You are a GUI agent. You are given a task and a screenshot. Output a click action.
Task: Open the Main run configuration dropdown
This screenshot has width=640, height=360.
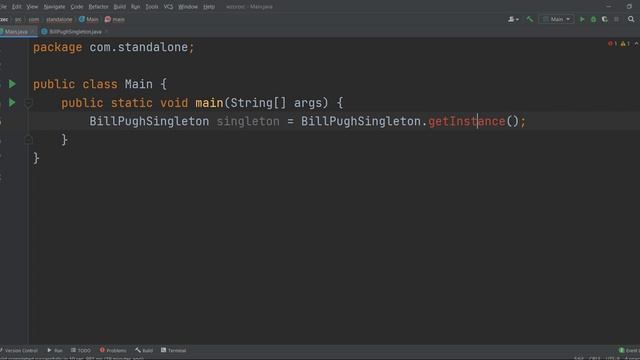pyautogui.click(x=556, y=19)
